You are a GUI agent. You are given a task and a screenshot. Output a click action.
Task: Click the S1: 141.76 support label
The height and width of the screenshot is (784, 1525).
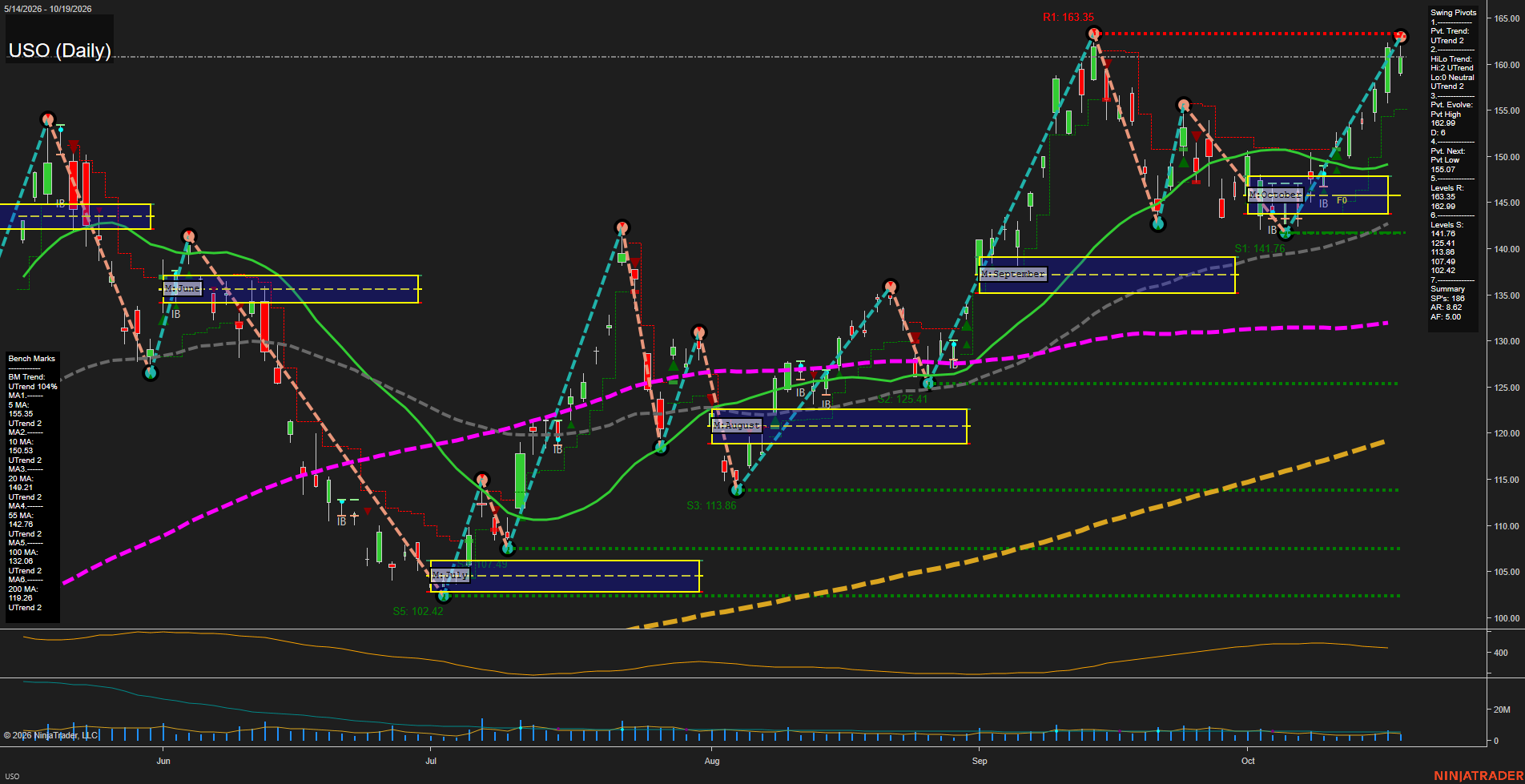(x=1260, y=248)
